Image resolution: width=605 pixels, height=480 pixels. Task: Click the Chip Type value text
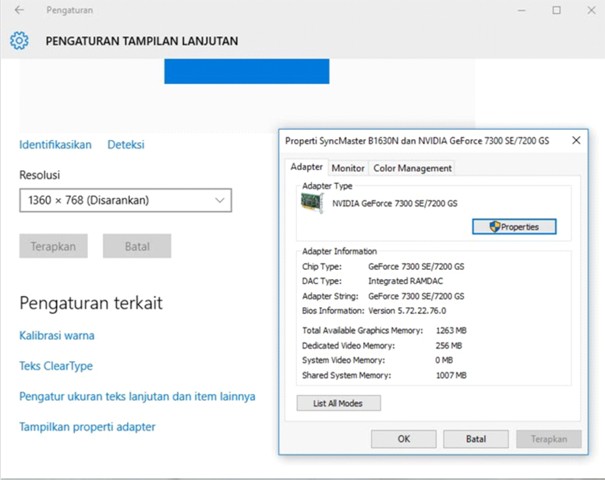[x=416, y=266]
